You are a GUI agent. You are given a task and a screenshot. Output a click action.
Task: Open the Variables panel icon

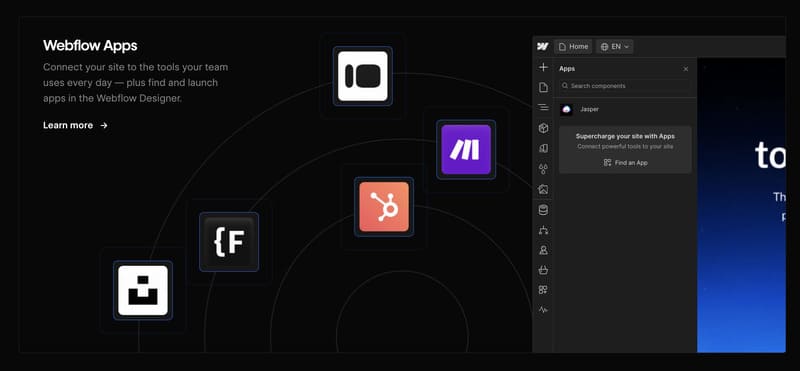(x=543, y=149)
